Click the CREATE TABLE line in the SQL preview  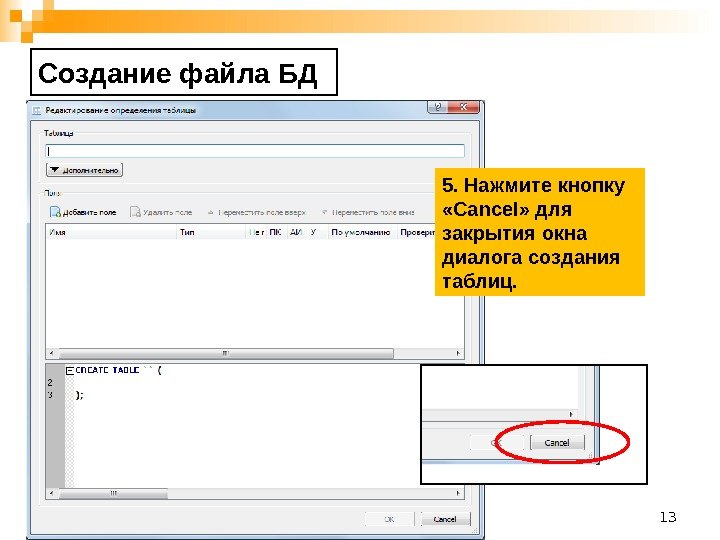118,370
